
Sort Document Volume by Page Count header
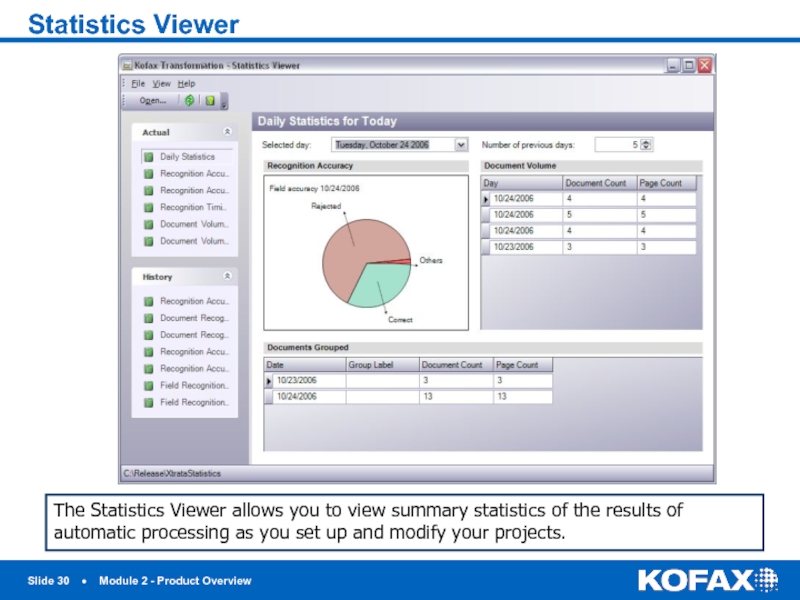point(666,183)
